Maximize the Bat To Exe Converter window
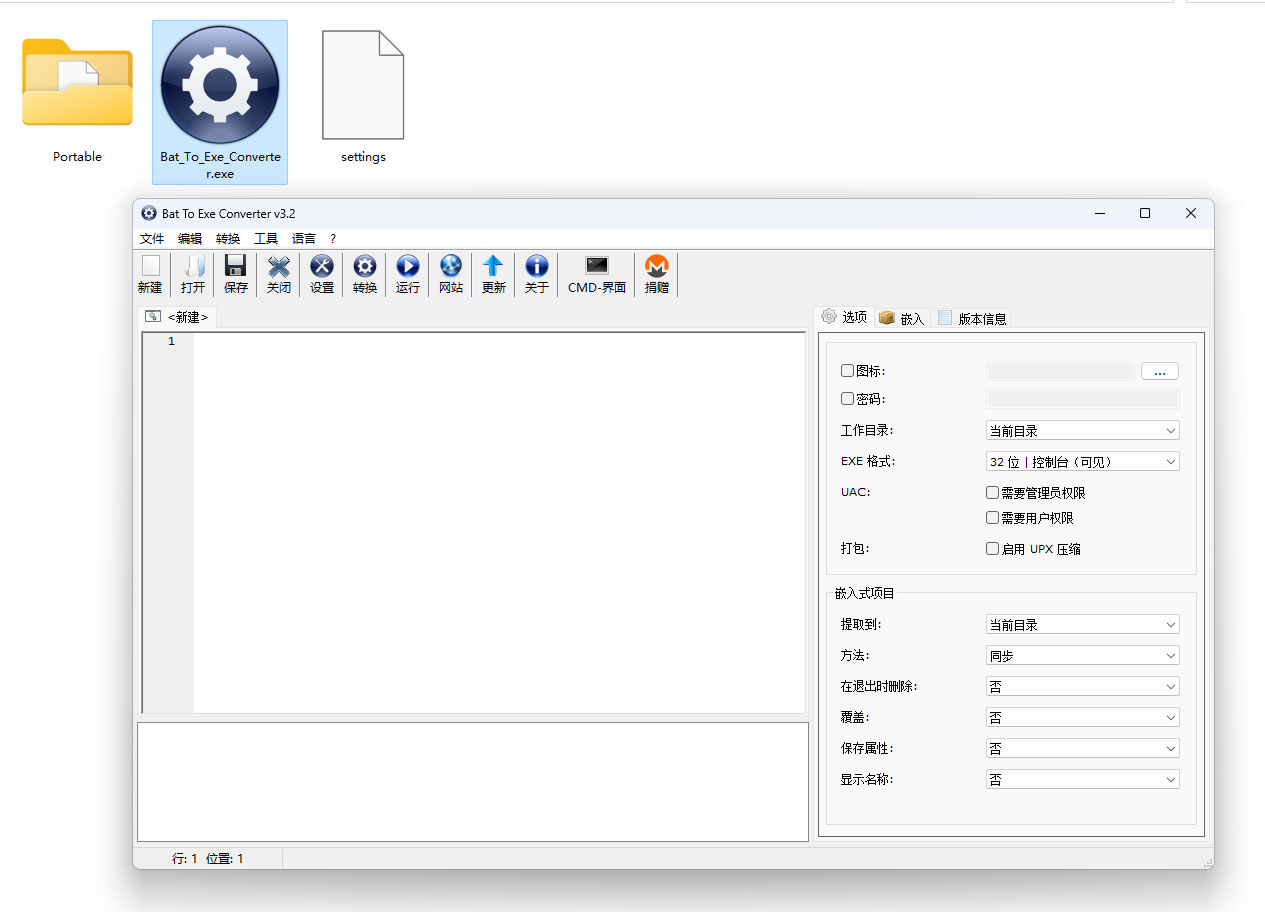 (x=1145, y=213)
